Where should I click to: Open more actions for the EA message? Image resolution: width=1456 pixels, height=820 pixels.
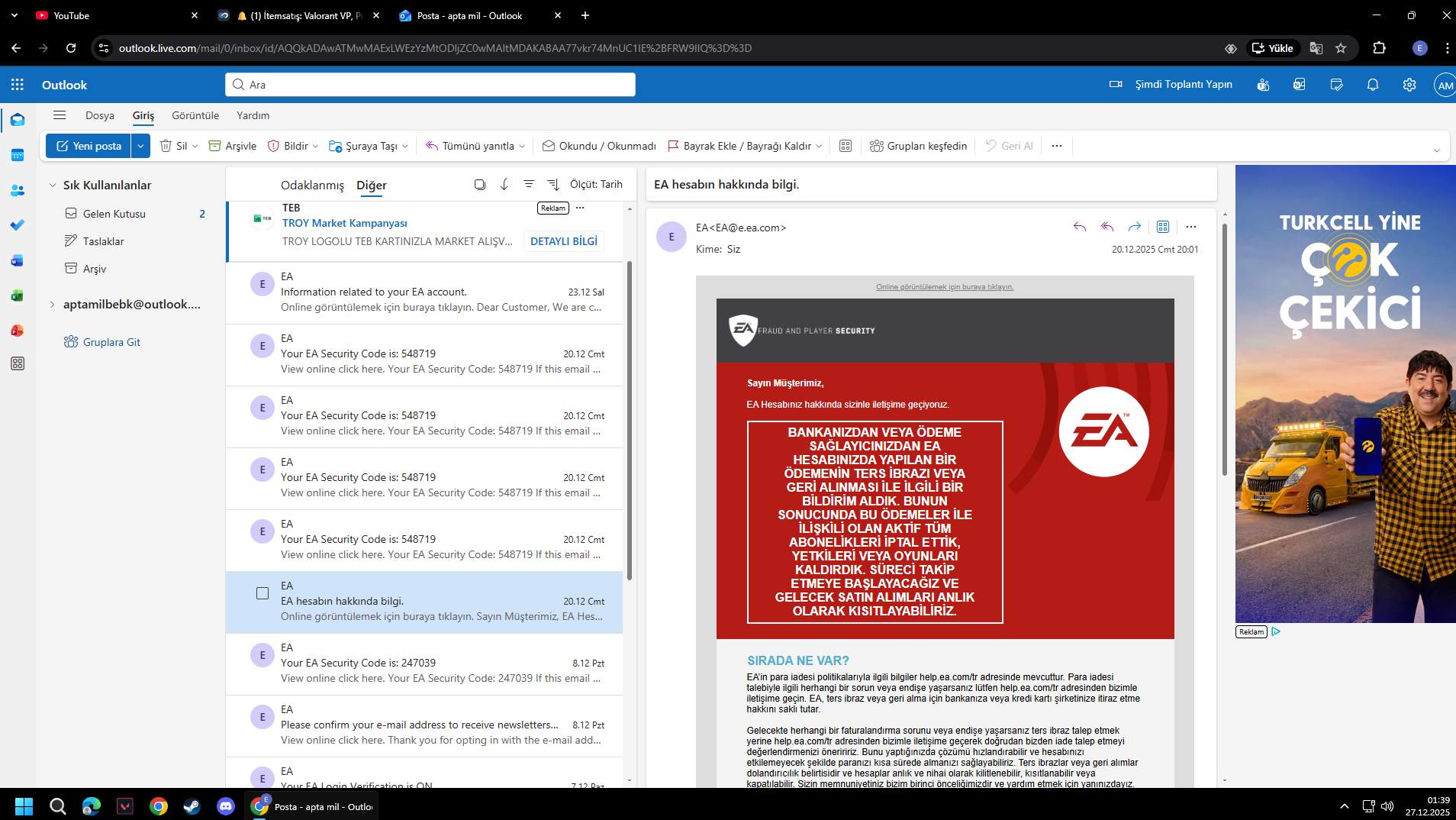[x=1191, y=227]
